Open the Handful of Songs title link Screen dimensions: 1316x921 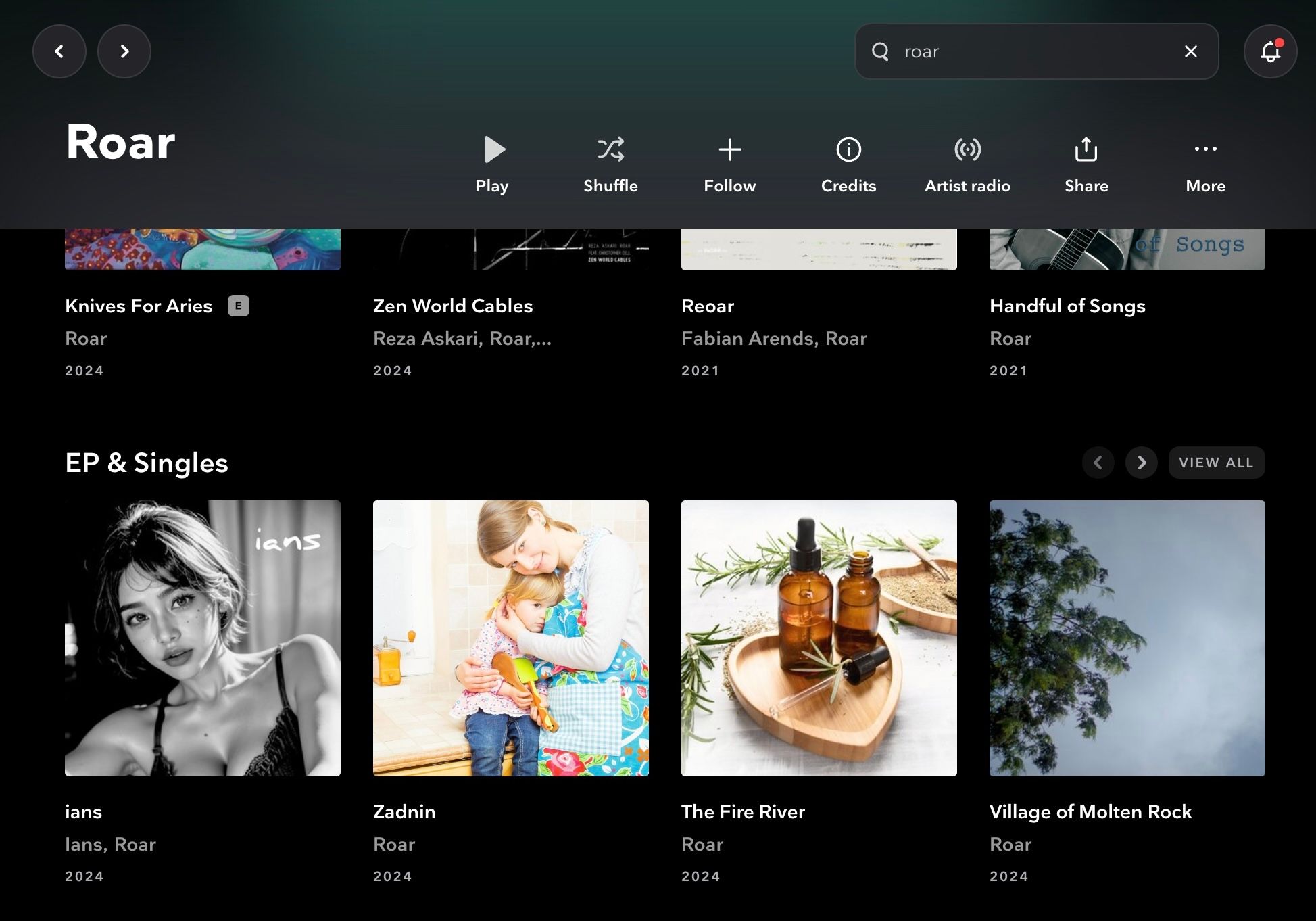pyautogui.click(x=1067, y=306)
